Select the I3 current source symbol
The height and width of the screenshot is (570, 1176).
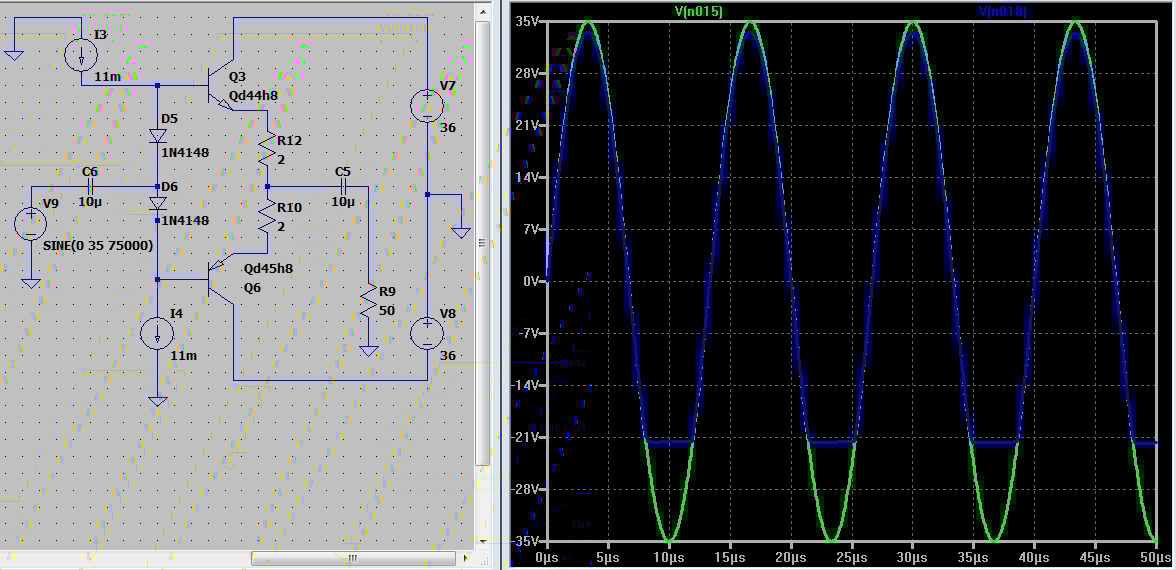click(x=81, y=55)
